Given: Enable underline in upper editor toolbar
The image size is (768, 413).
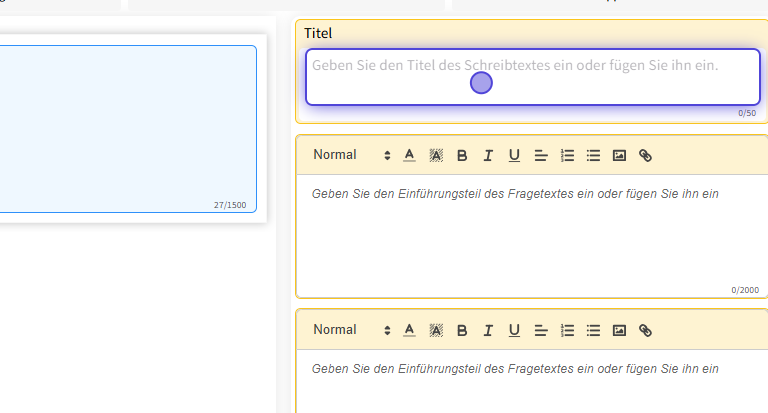Looking at the screenshot, I should pos(514,155).
